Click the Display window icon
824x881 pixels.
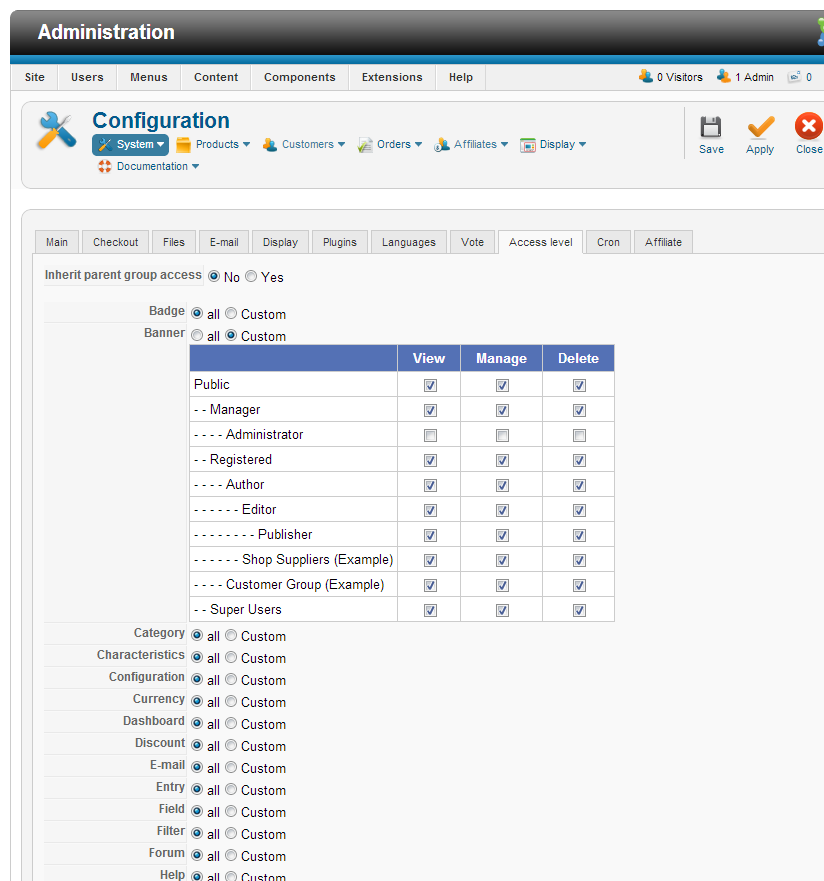pyautogui.click(x=527, y=145)
